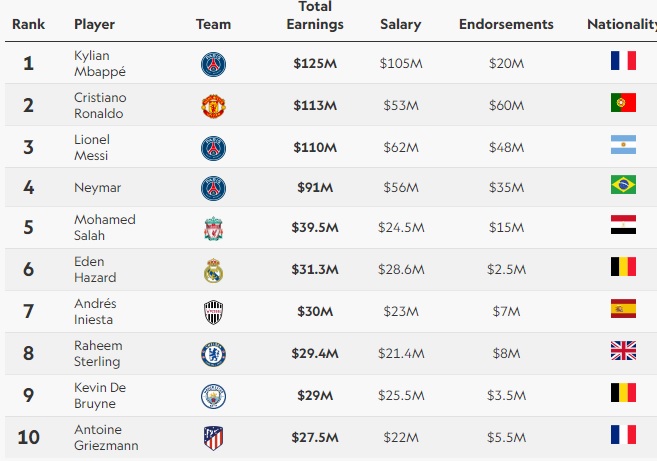Sort by the Total Earnings column header
This screenshot has height=461, width=657.
[x=314, y=16]
